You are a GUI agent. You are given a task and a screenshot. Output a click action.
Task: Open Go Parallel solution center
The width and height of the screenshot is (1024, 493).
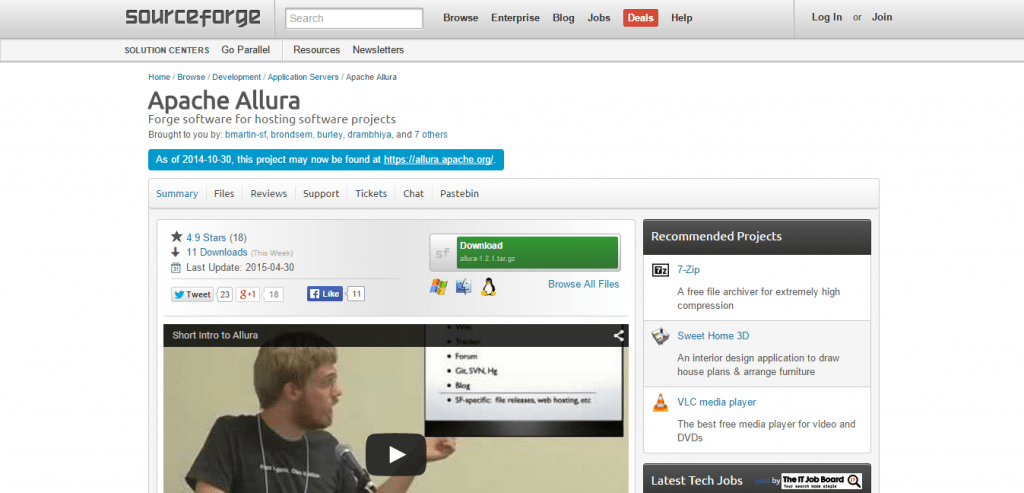[x=246, y=50]
